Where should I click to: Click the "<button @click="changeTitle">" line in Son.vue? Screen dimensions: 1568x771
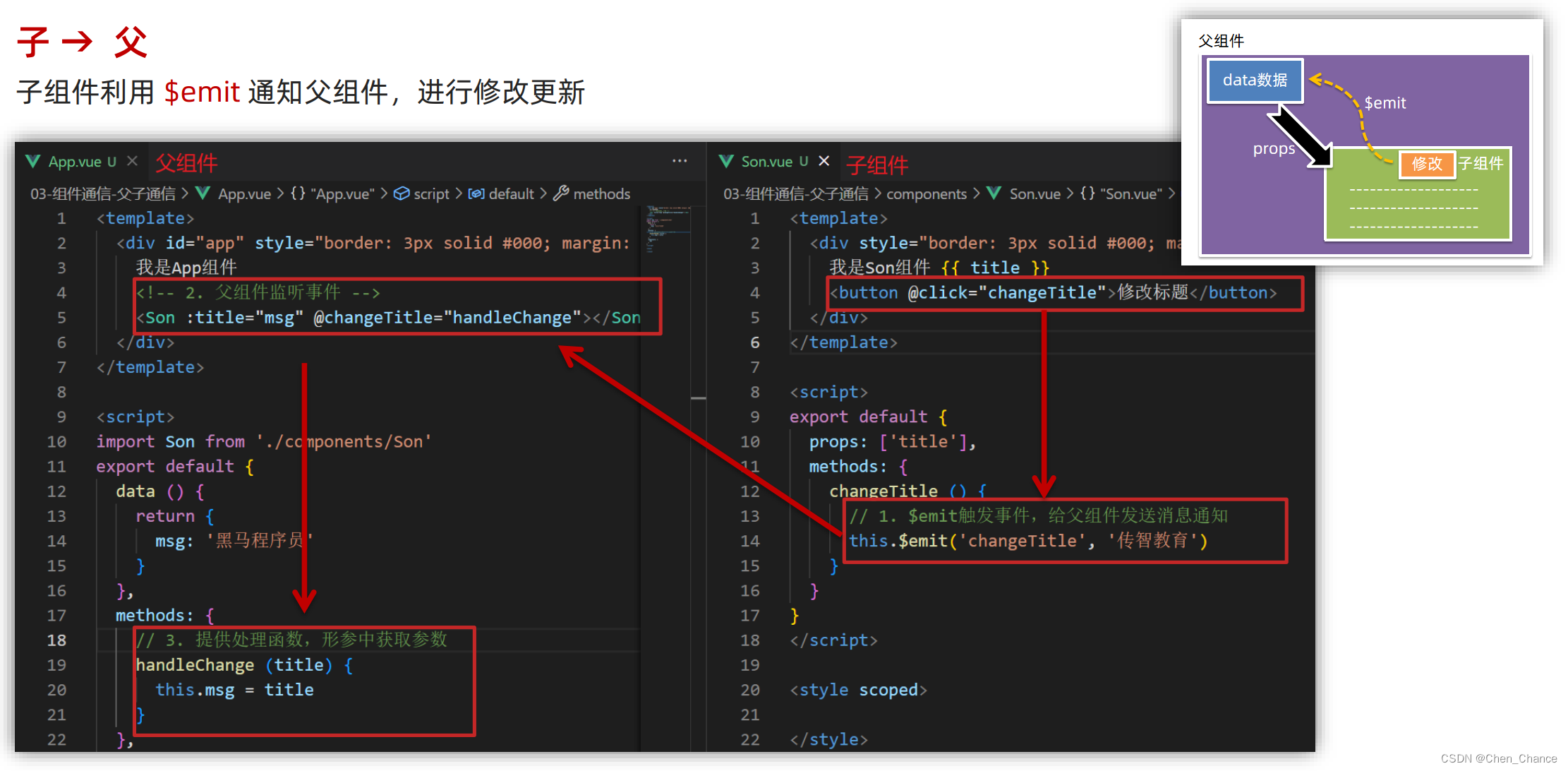tap(1053, 292)
